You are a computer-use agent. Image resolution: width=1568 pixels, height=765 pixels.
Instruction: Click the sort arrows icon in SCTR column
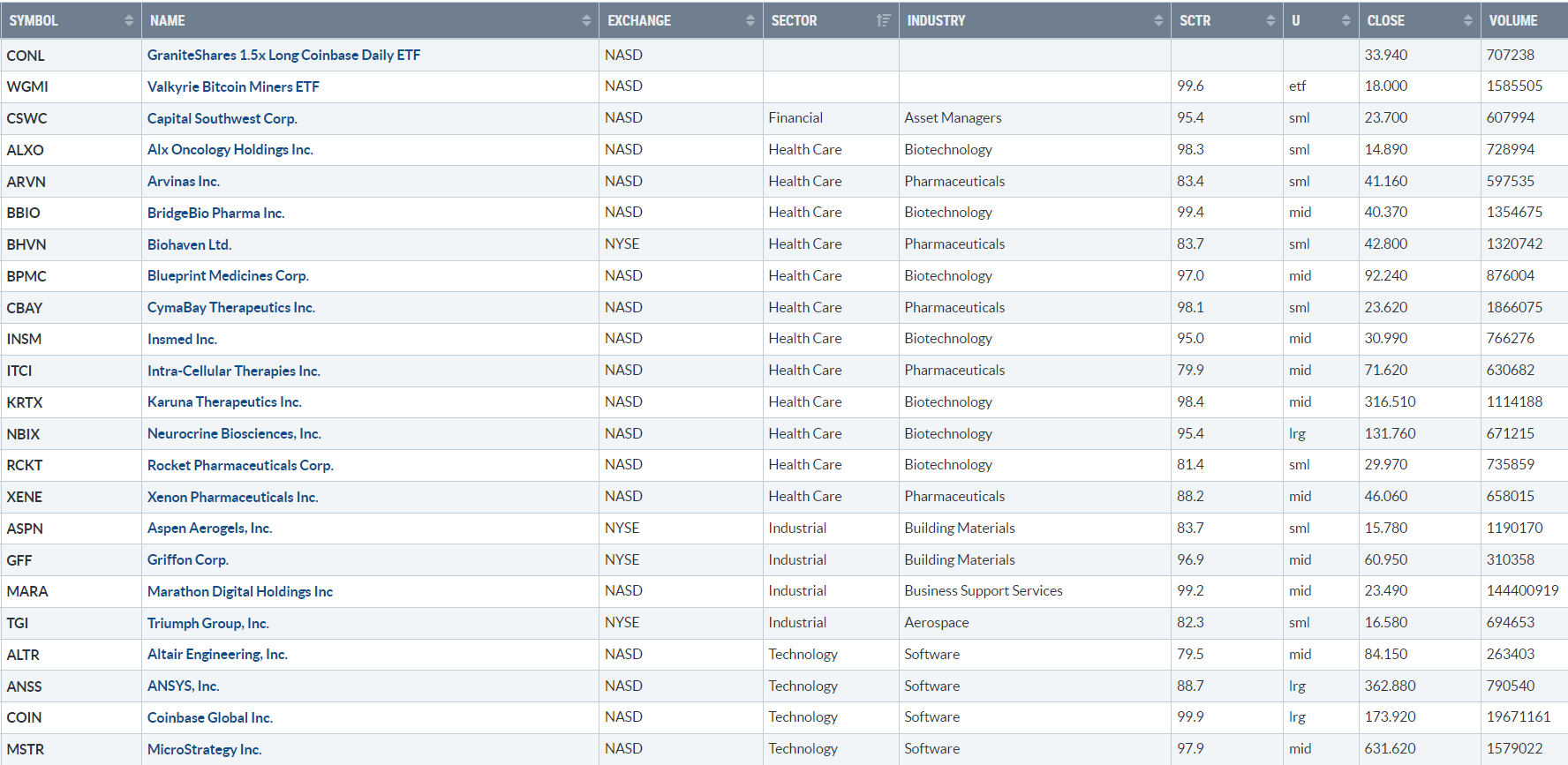tap(1270, 20)
